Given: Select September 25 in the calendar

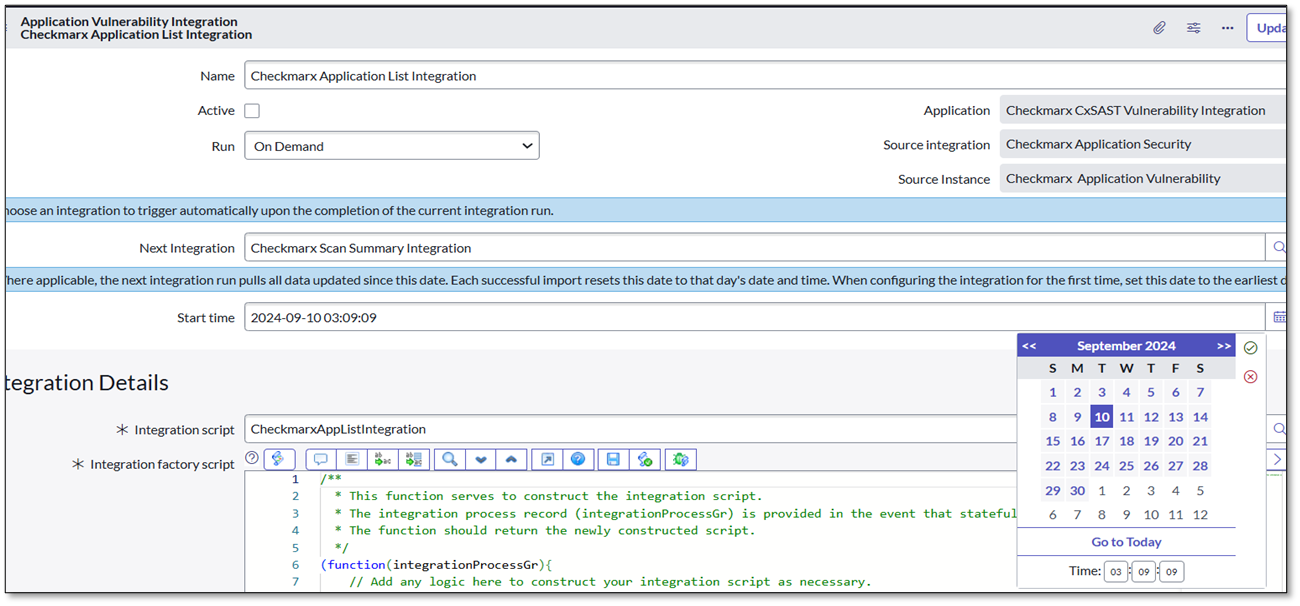Looking at the screenshot, I should 1126,466.
